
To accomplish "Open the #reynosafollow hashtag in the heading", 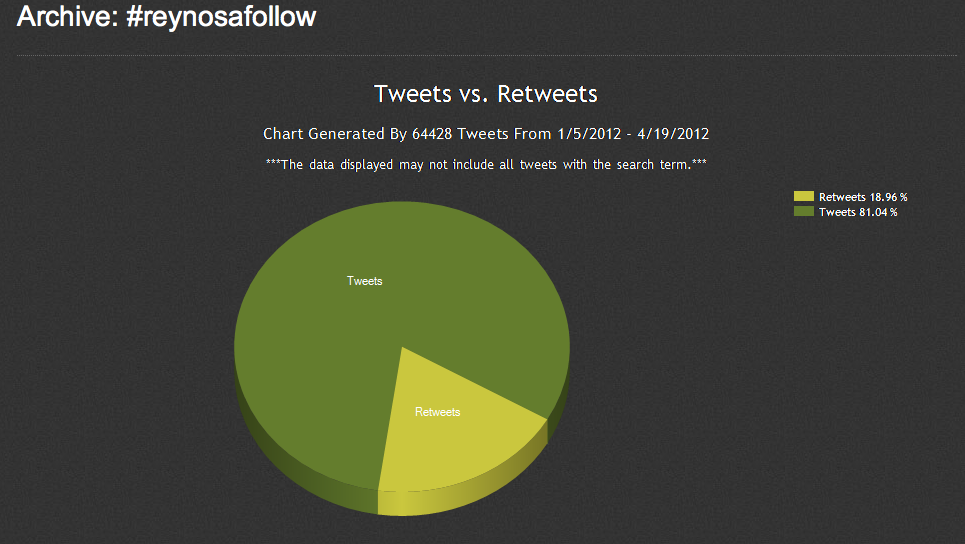I will click(x=221, y=17).
